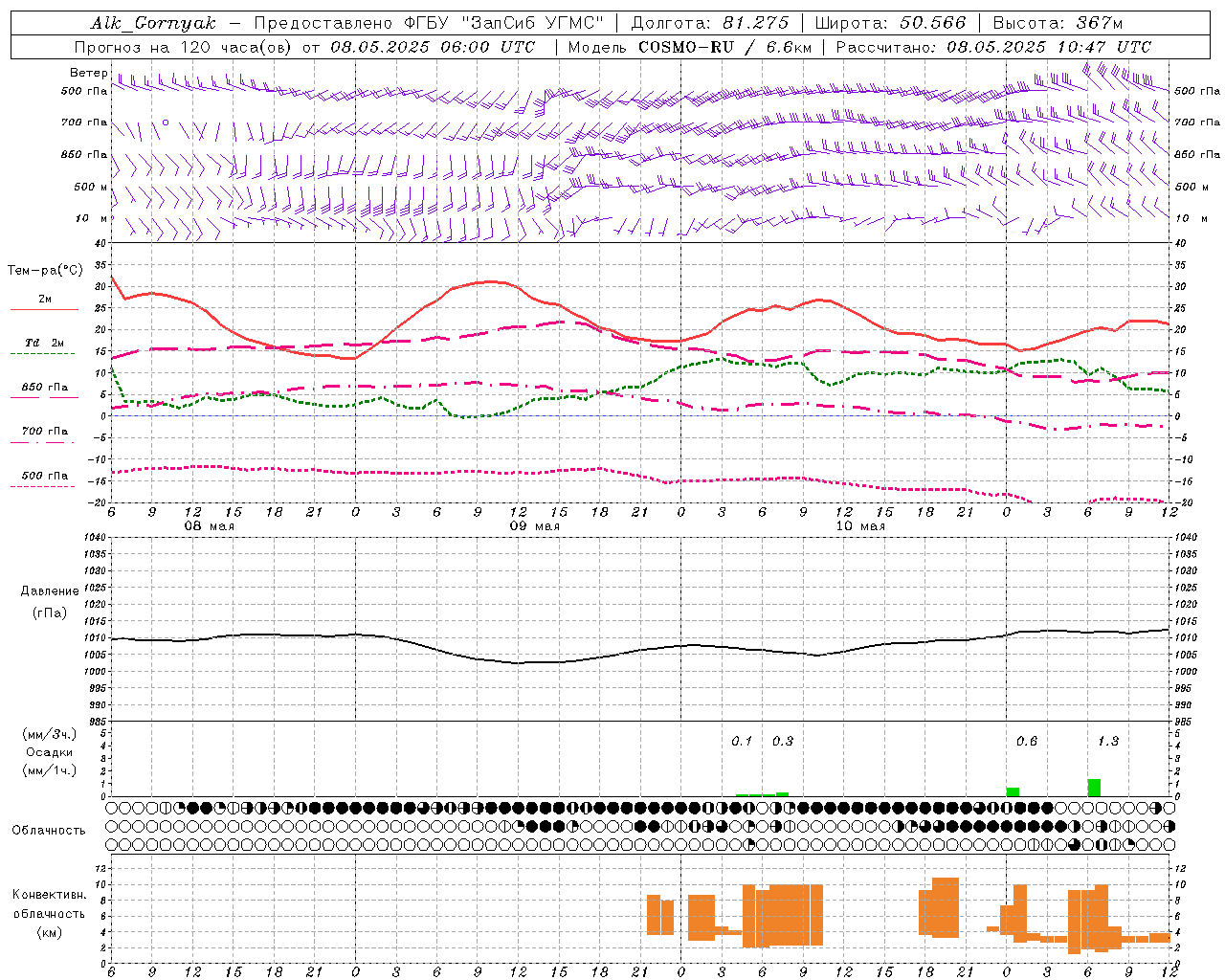Click the Облачность cloudiness label

(49, 831)
